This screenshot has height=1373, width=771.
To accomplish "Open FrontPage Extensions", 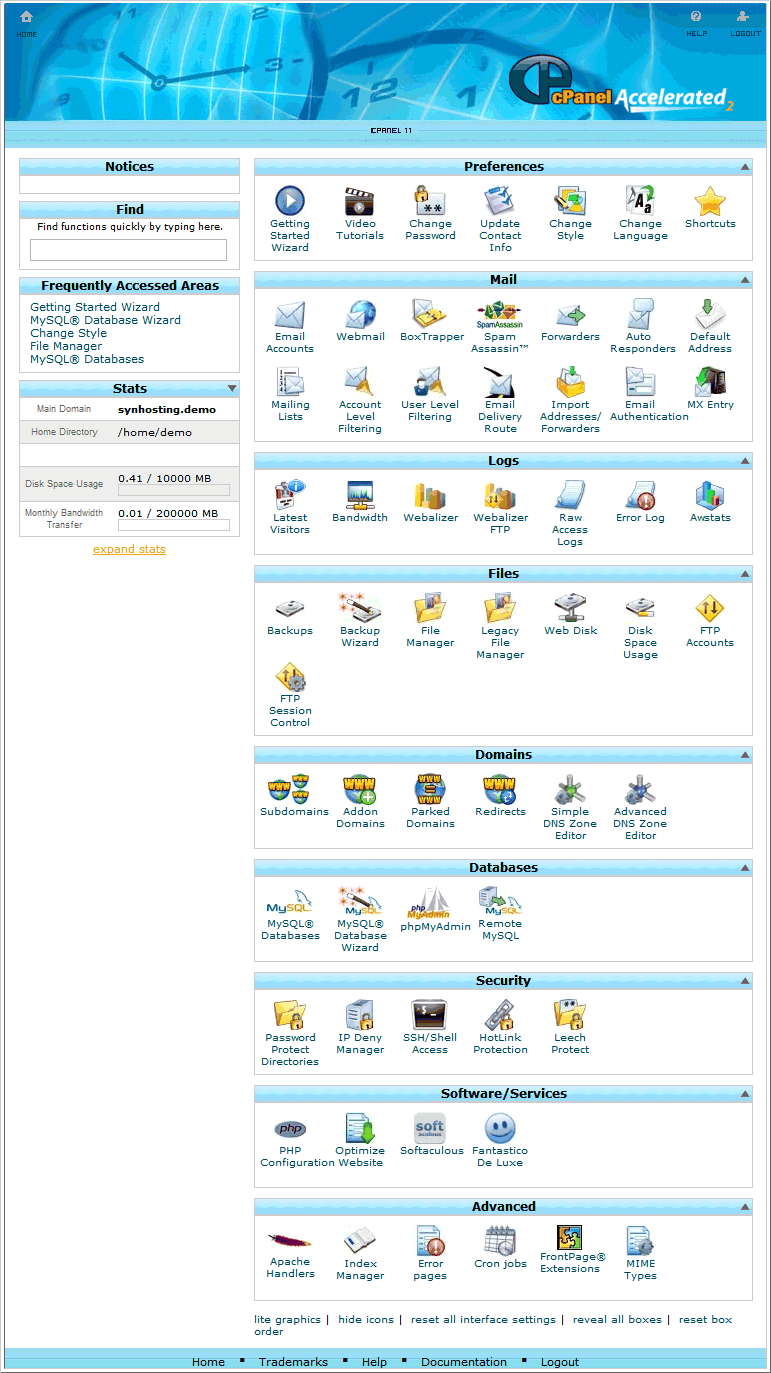I will tap(570, 1238).
